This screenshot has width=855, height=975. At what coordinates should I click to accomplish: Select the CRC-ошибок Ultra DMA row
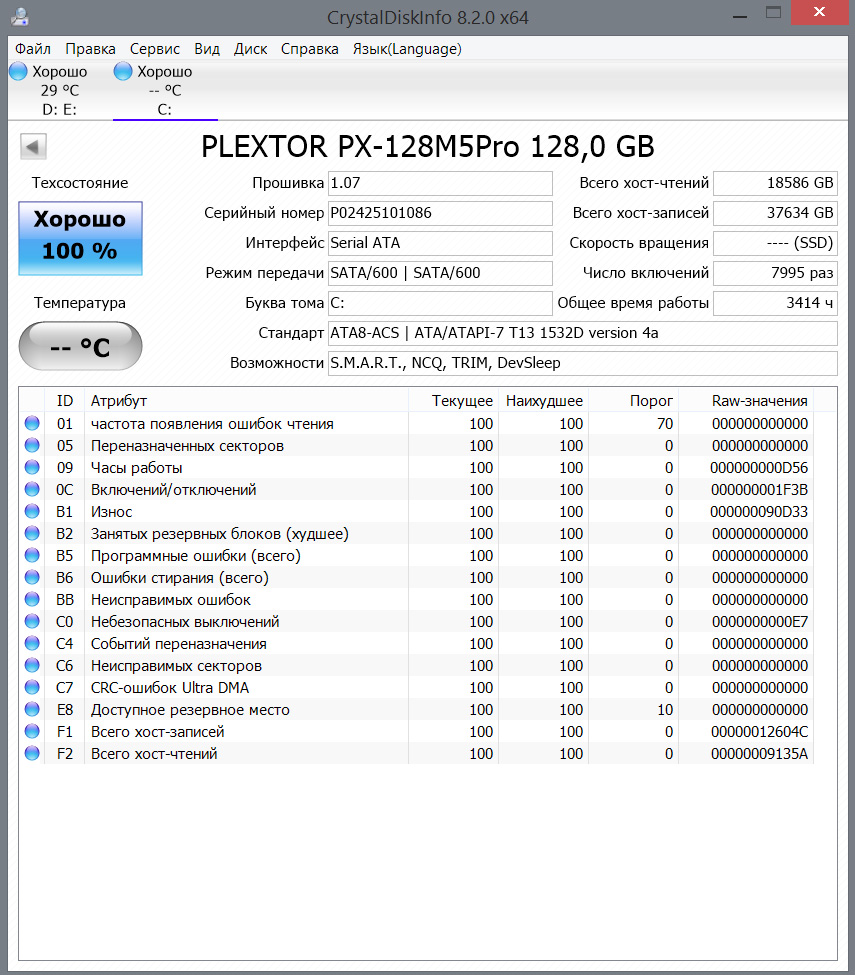[x=416, y=688]
